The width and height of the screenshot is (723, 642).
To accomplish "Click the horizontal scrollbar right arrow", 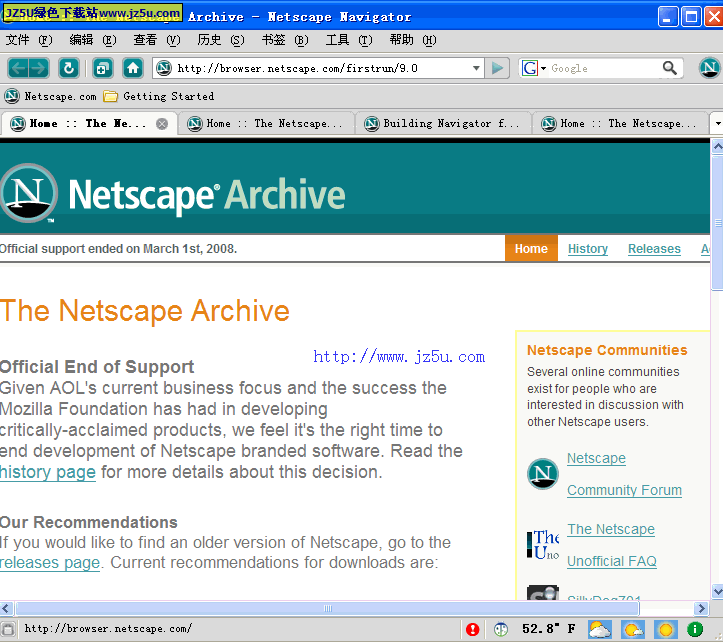I will point(701,609).
